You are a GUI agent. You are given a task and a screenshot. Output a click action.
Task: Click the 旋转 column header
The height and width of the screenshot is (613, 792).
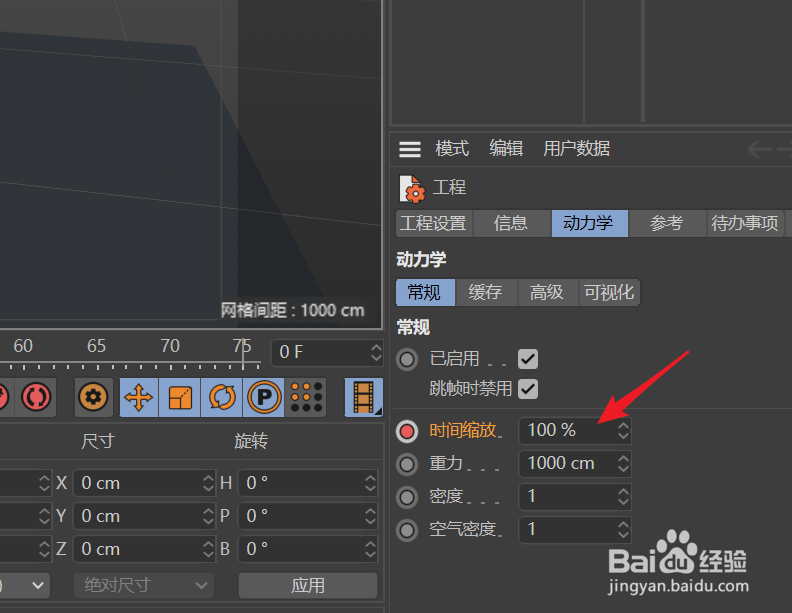(251, 441)
